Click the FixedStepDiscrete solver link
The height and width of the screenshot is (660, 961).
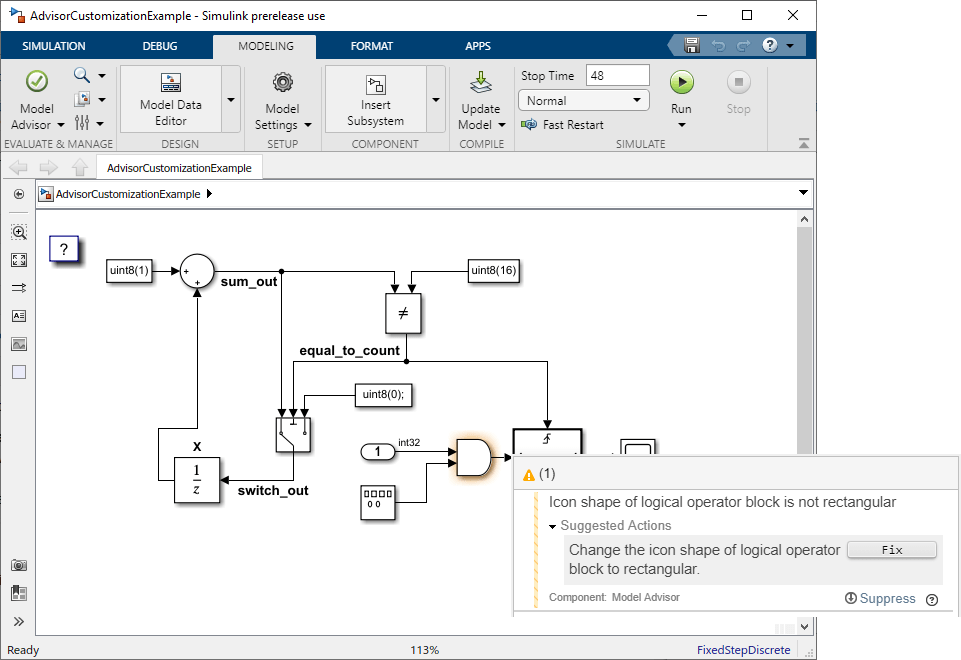743,650
